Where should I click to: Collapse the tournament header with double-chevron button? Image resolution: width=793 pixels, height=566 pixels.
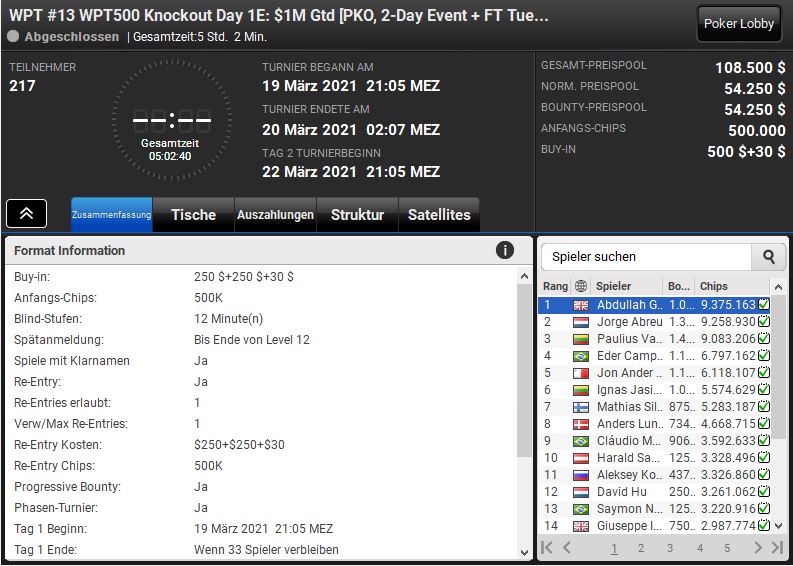(x=26, y=213)
